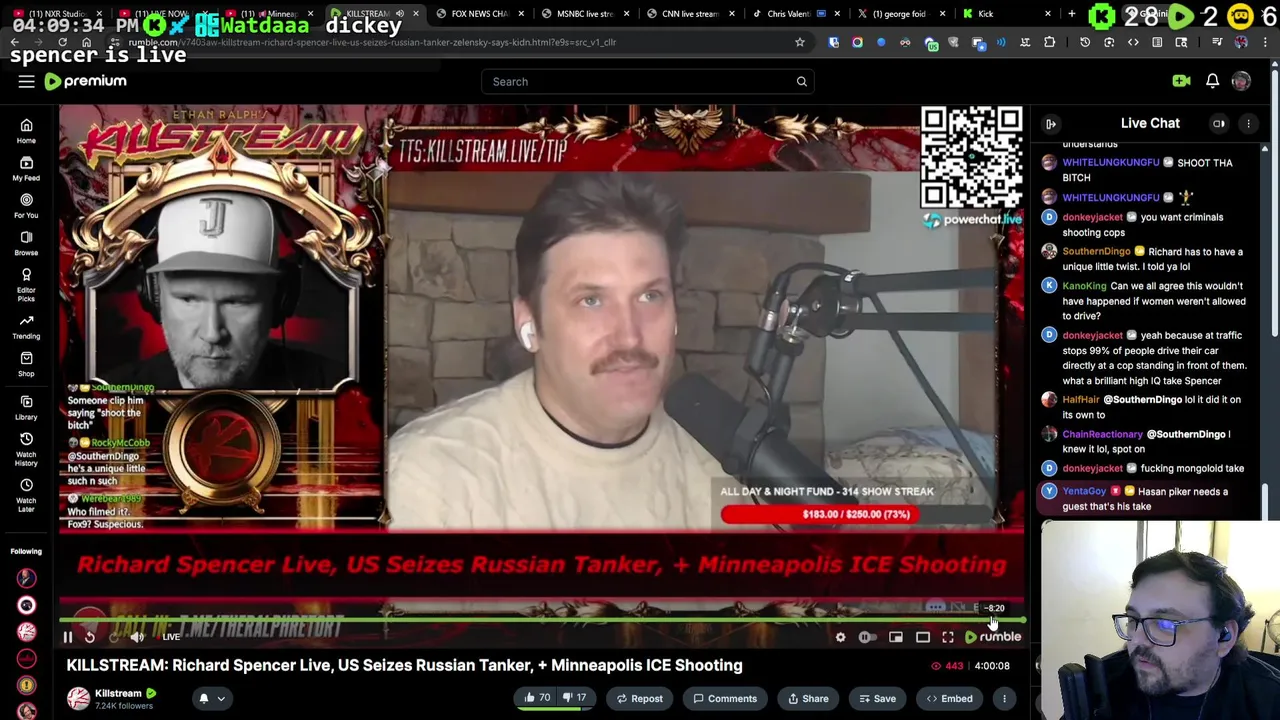The image size is (1280, 720).
Task: Click the ChainReactionary chat username
Action: click(1102, 435)
